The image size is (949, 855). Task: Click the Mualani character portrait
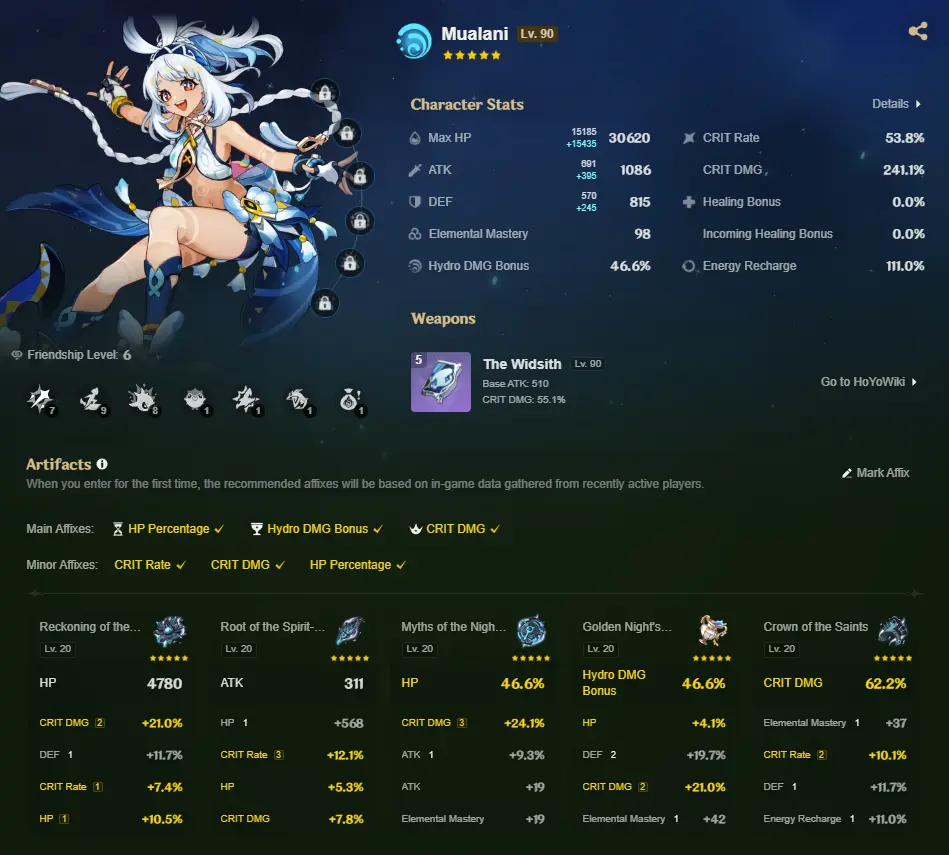(182, 182)
